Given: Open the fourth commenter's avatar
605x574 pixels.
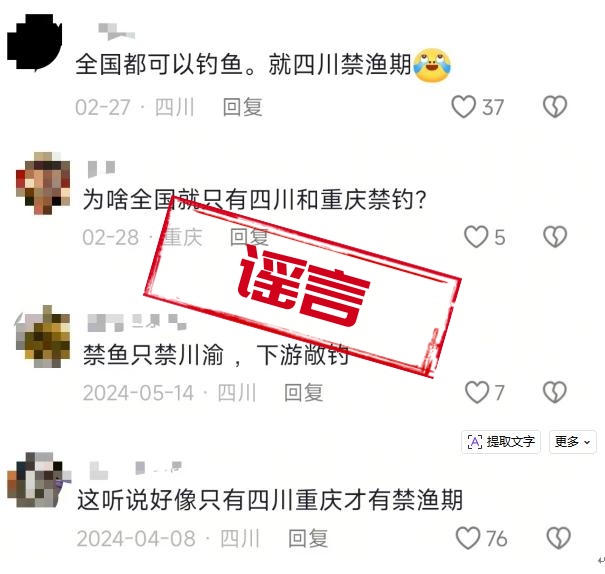Looking at the screenshot, I should point(39,480).
